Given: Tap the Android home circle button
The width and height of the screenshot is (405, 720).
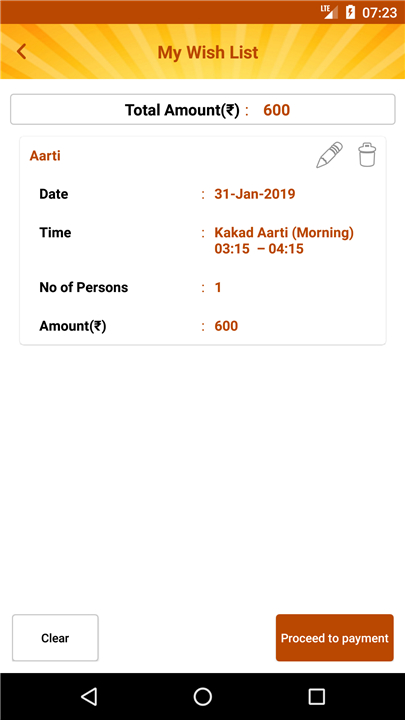Looking at the screenshot, I should click(202, 697).
